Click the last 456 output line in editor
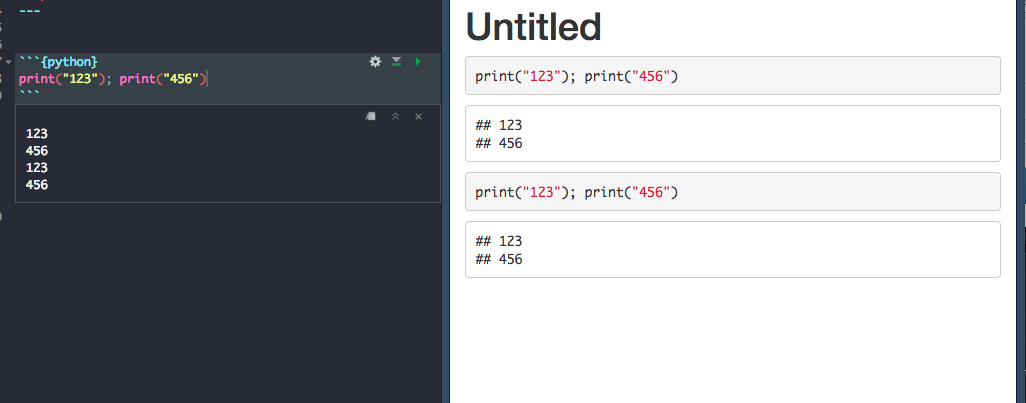 [x=37, y=184]
